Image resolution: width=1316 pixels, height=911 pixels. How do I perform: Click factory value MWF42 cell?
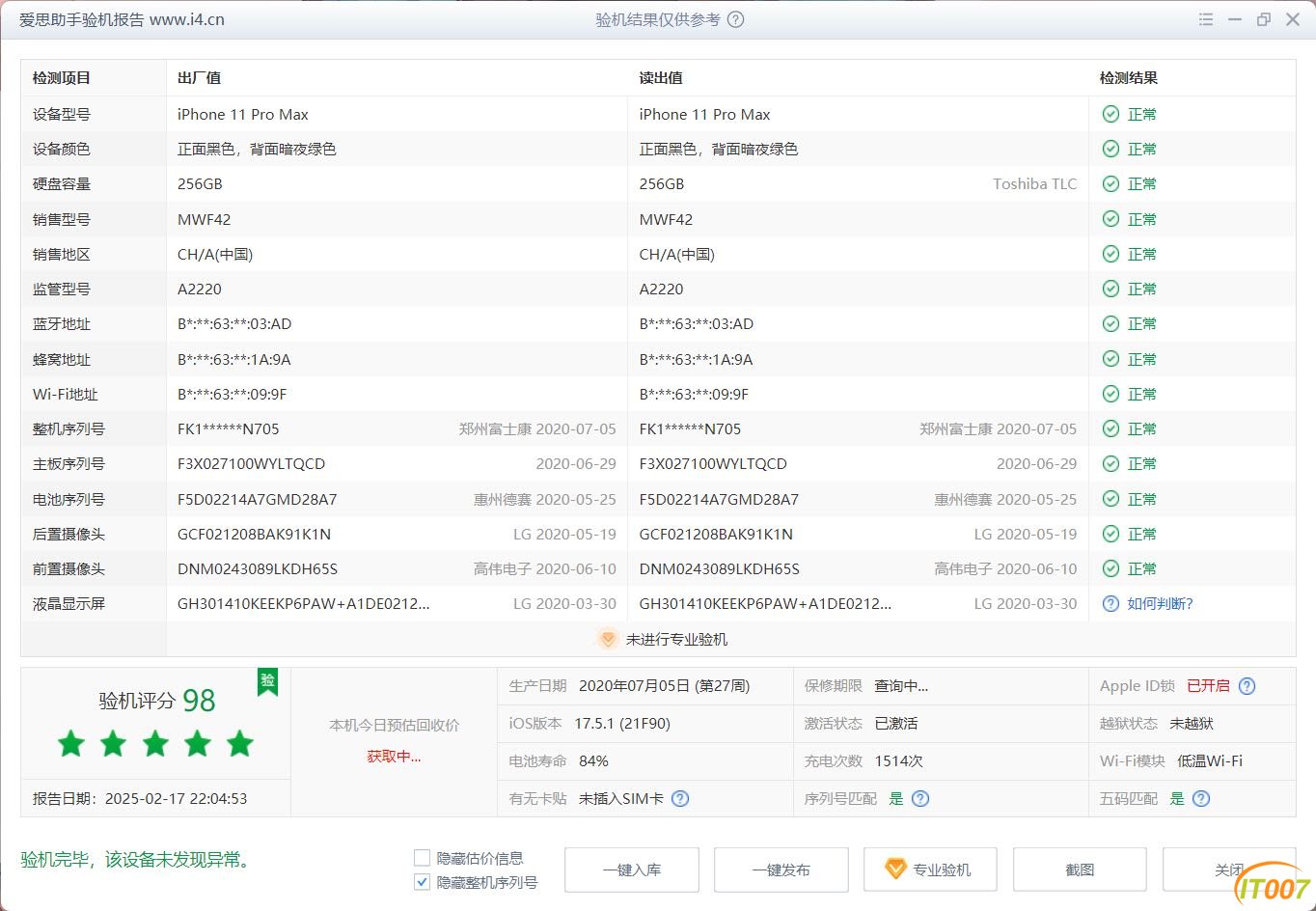point(205,219)
